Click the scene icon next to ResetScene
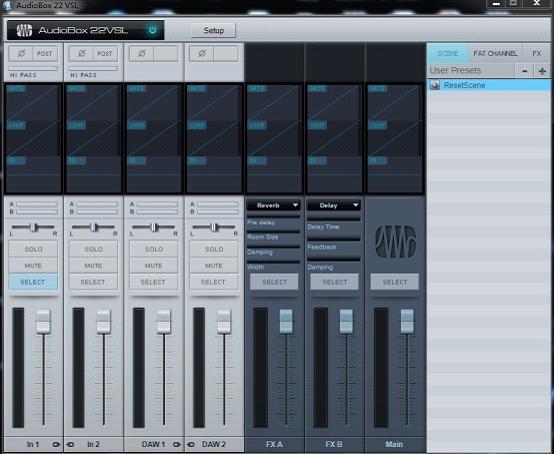Image resolution: width=555 pixels, height=454 pixels. click(x=435, y=85)
